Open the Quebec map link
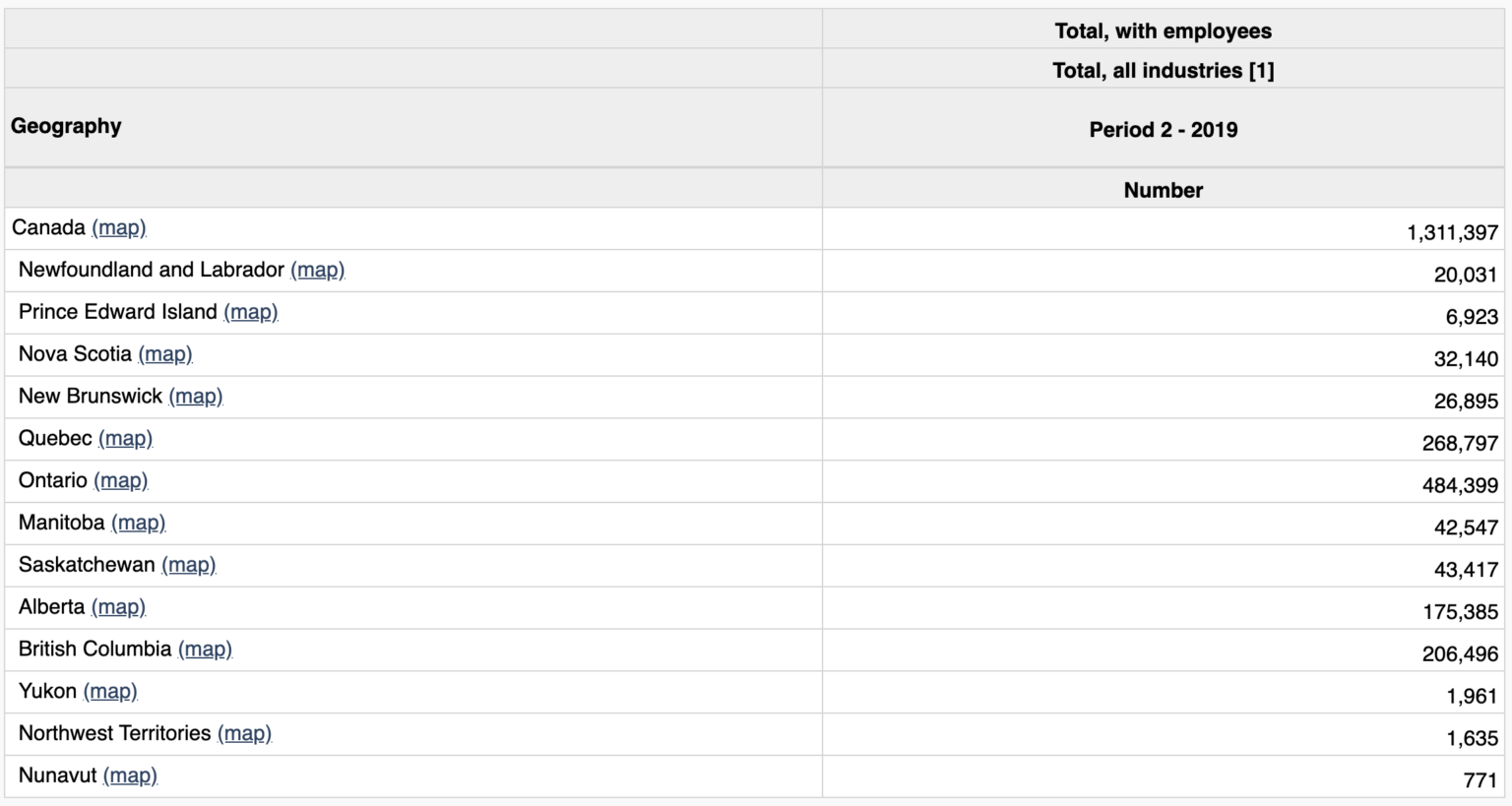1512x806 pixels. click(126, 439)
